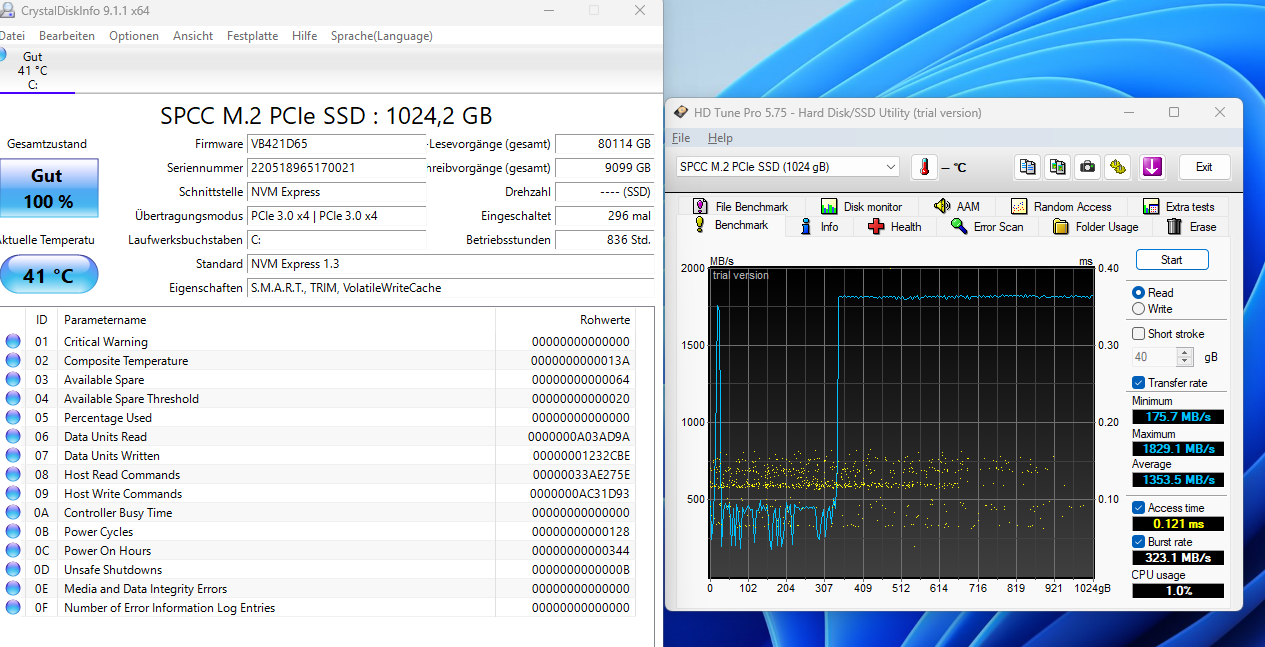This screenshot has width=1265, height=647.
Task: Click the thermometer temperature icon
Action: 923,167
